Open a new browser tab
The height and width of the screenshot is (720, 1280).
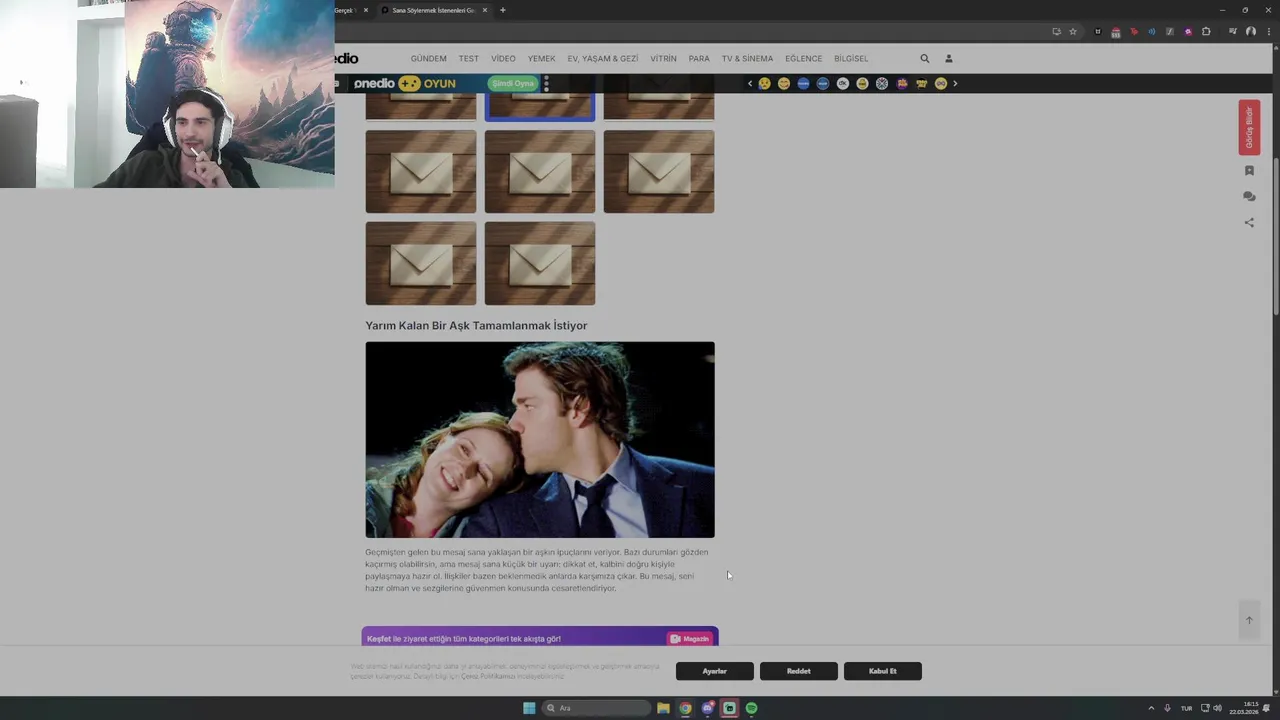pyautogui.click(x=503, y=10)
